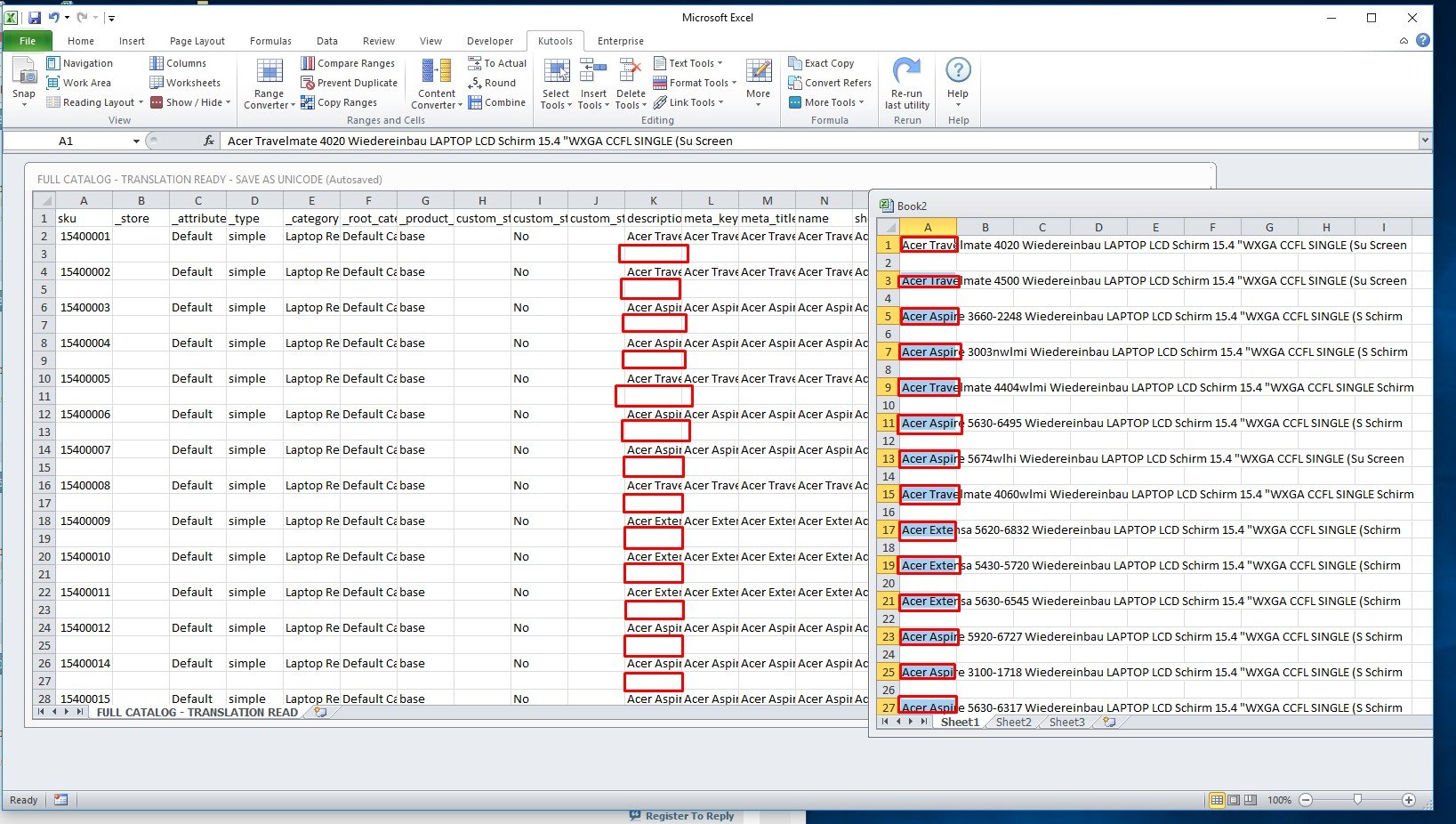This screenshot has width=1456, height=824.
Task: Expand the Format Tools dropdown
Action: 734,83
